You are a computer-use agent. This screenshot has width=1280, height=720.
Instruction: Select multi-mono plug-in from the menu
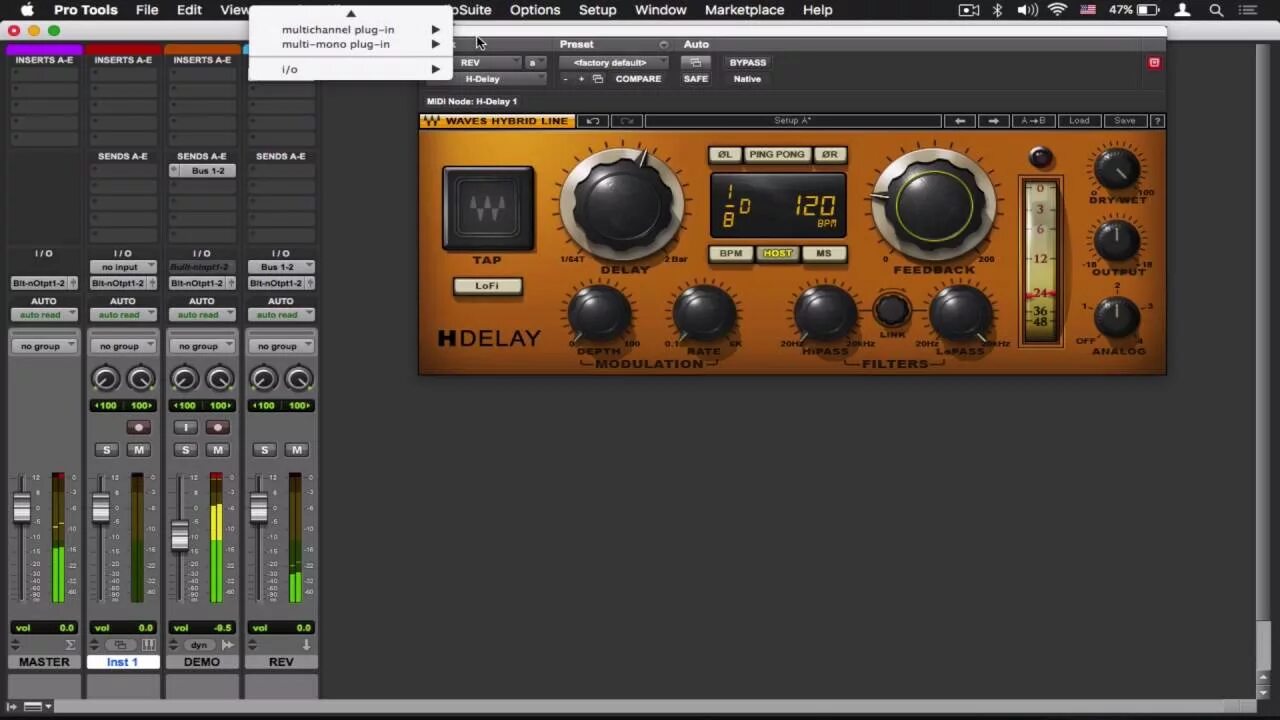(x=336, y=44)
